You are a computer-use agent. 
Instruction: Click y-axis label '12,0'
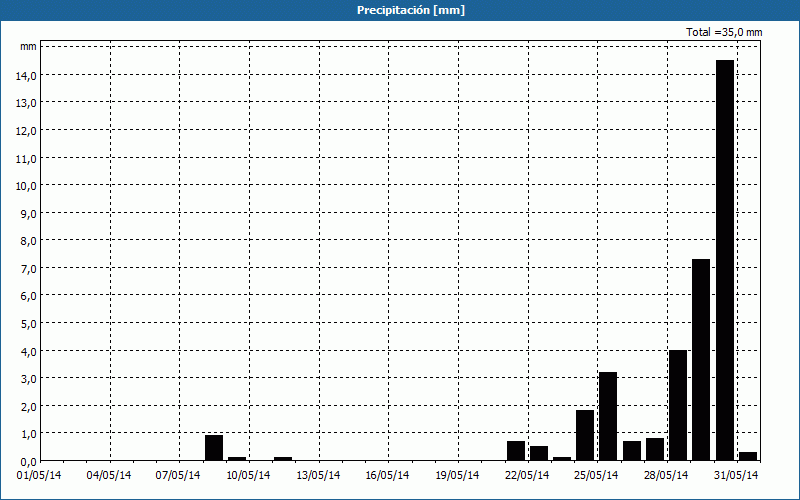(x=26, y=131)
